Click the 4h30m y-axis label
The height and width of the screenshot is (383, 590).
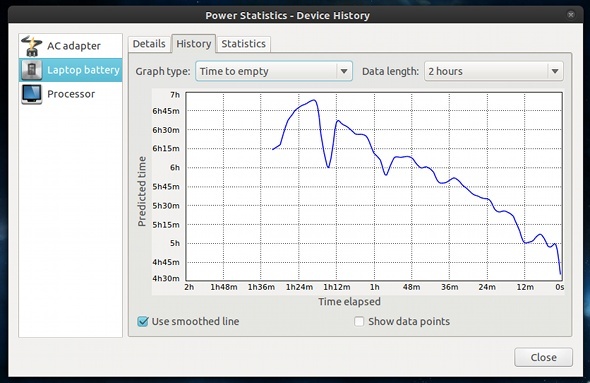click(166, 278)
